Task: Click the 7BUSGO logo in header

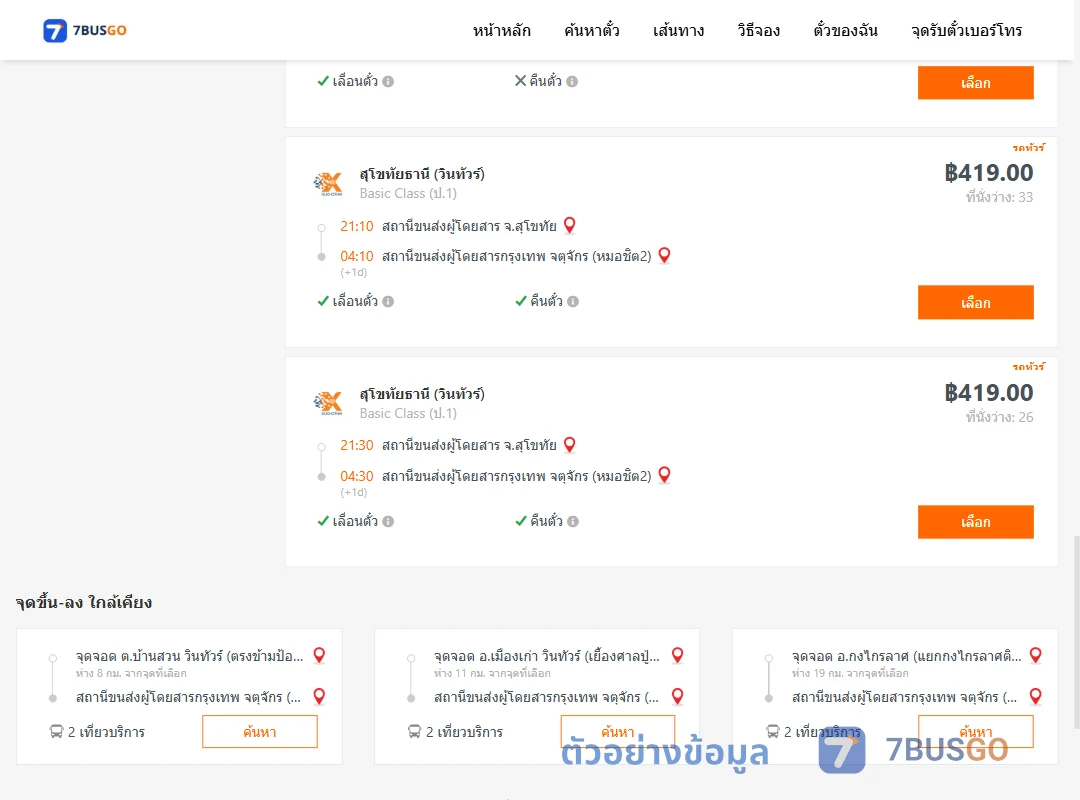Action: point(85,30)
